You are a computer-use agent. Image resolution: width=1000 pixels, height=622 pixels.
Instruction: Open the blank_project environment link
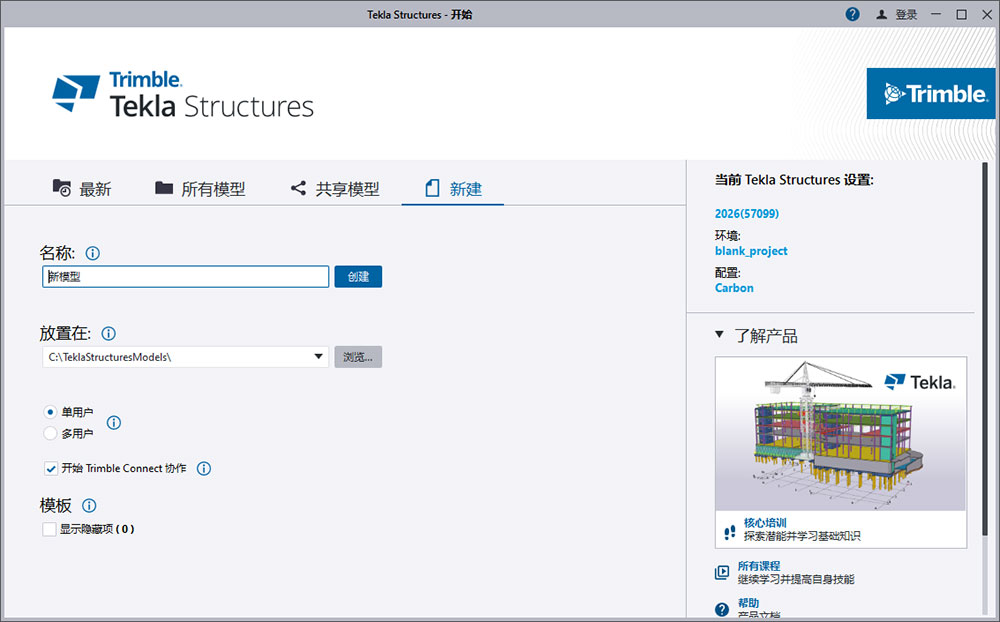click(x=751, y=251)
